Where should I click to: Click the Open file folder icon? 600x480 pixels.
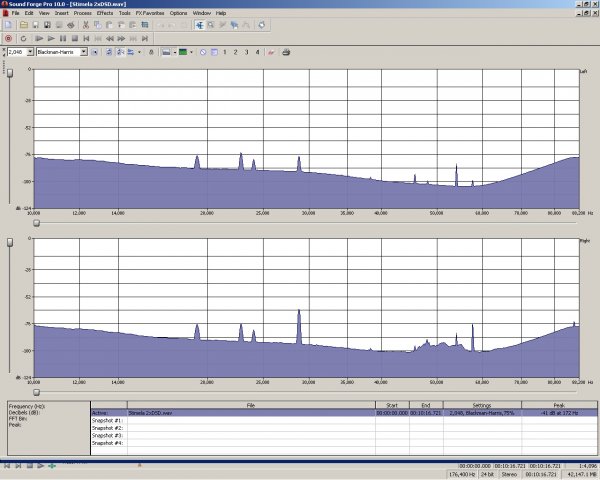click(x=22, y=25)
